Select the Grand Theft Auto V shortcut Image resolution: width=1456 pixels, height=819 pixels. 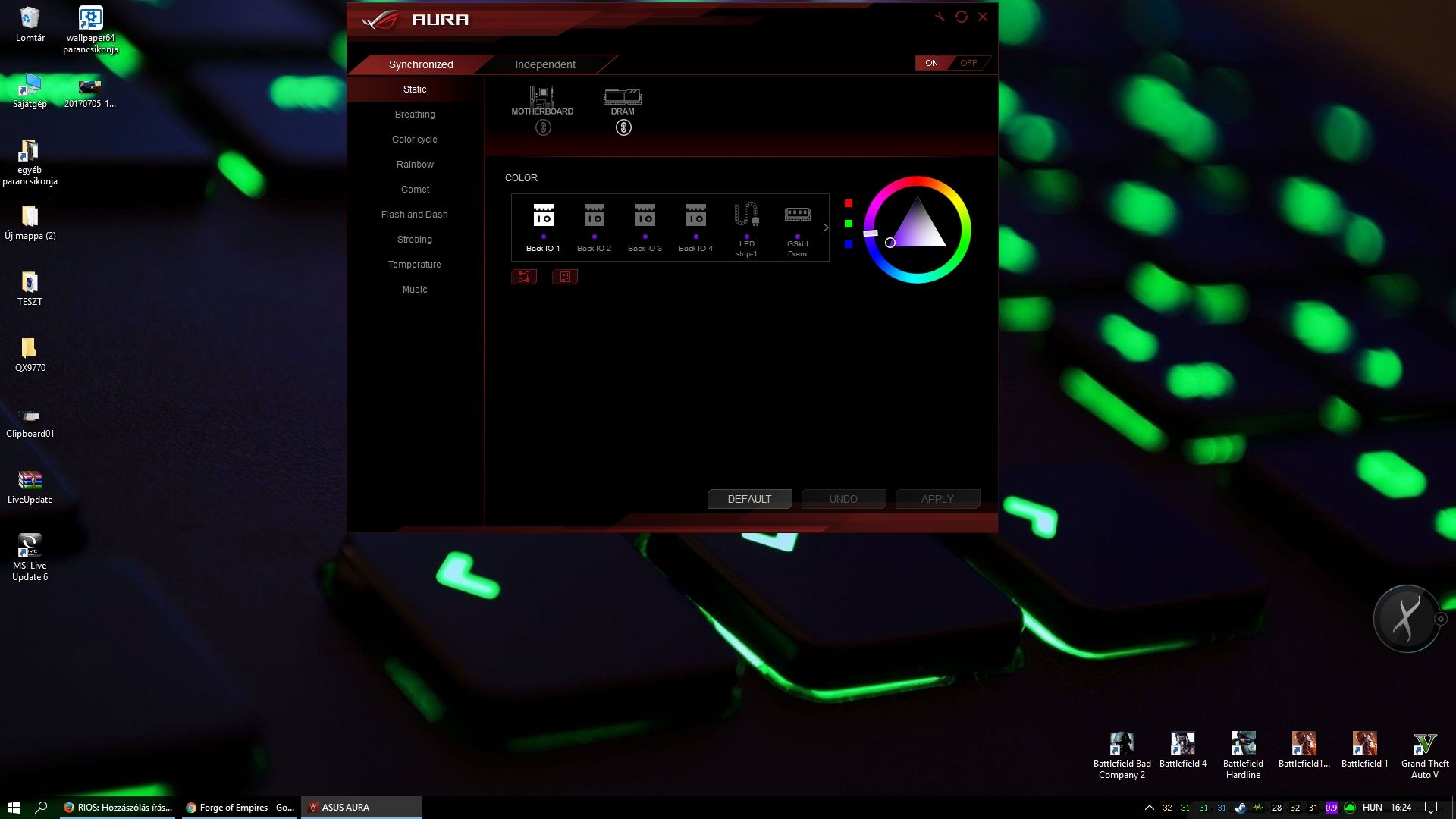(x=1425, y=755)
